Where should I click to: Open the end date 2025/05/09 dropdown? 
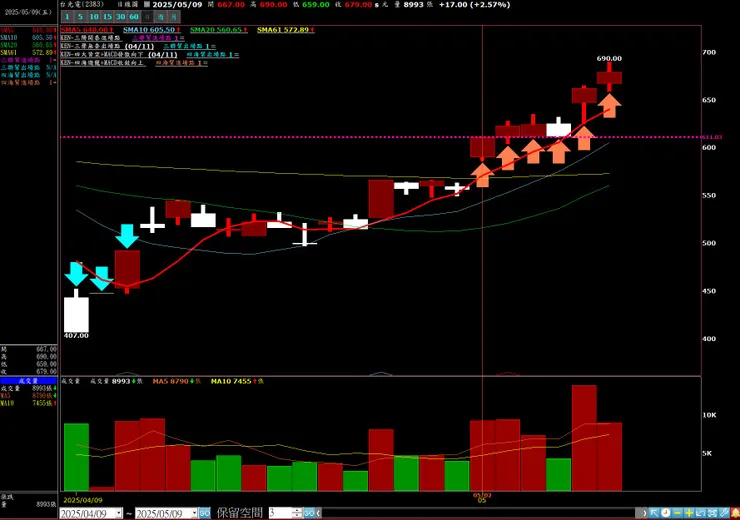pos(194,513)
